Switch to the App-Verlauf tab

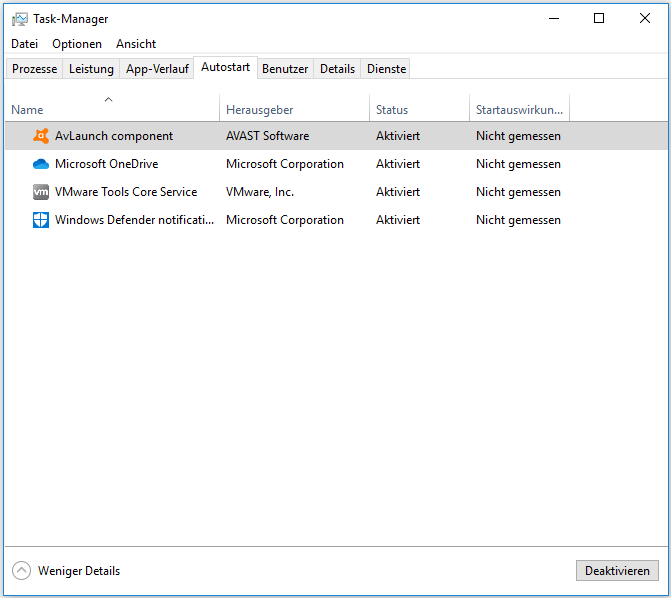click(x=157, y=69)
